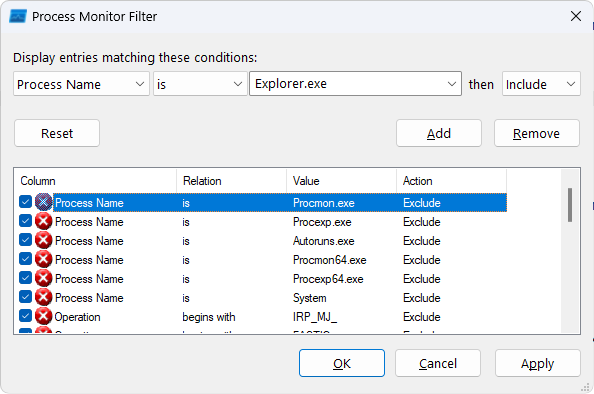The height and width of the screenshot is (394, 594).
Task: Select the Procmon.exe value cell
Action: [x=324, y=203]
